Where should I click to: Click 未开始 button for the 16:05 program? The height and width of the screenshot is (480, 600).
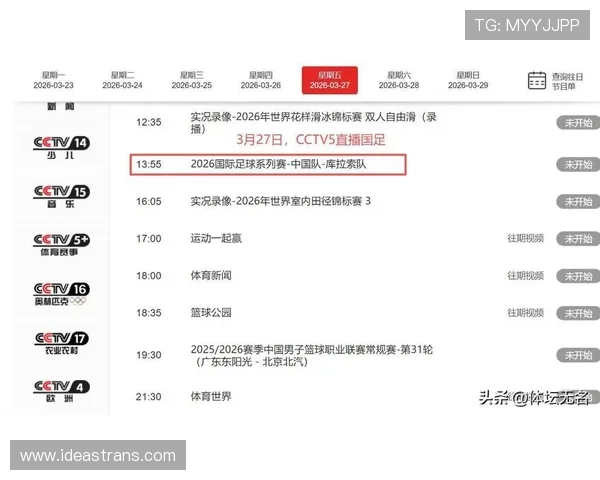tap(578, 201)
